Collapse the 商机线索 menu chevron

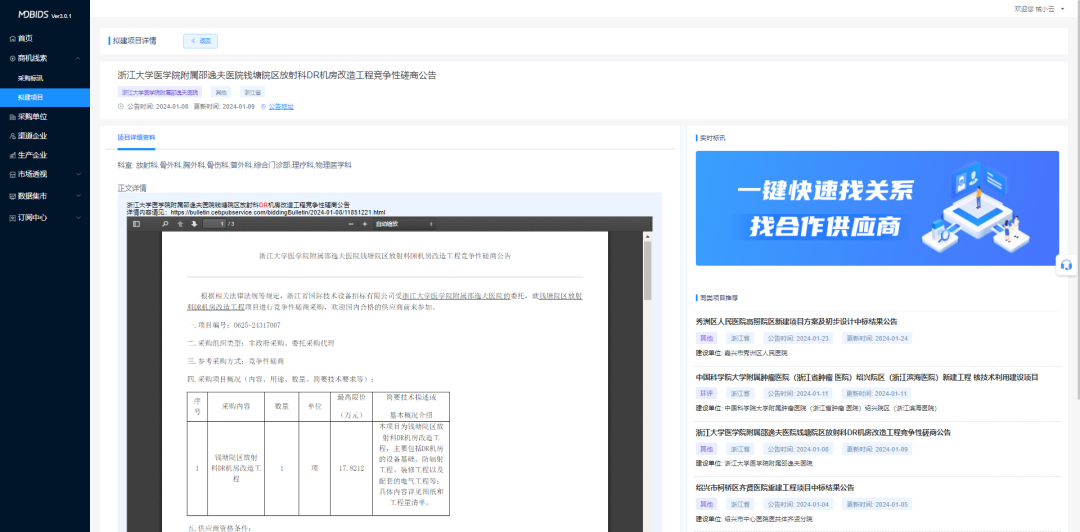79,59
